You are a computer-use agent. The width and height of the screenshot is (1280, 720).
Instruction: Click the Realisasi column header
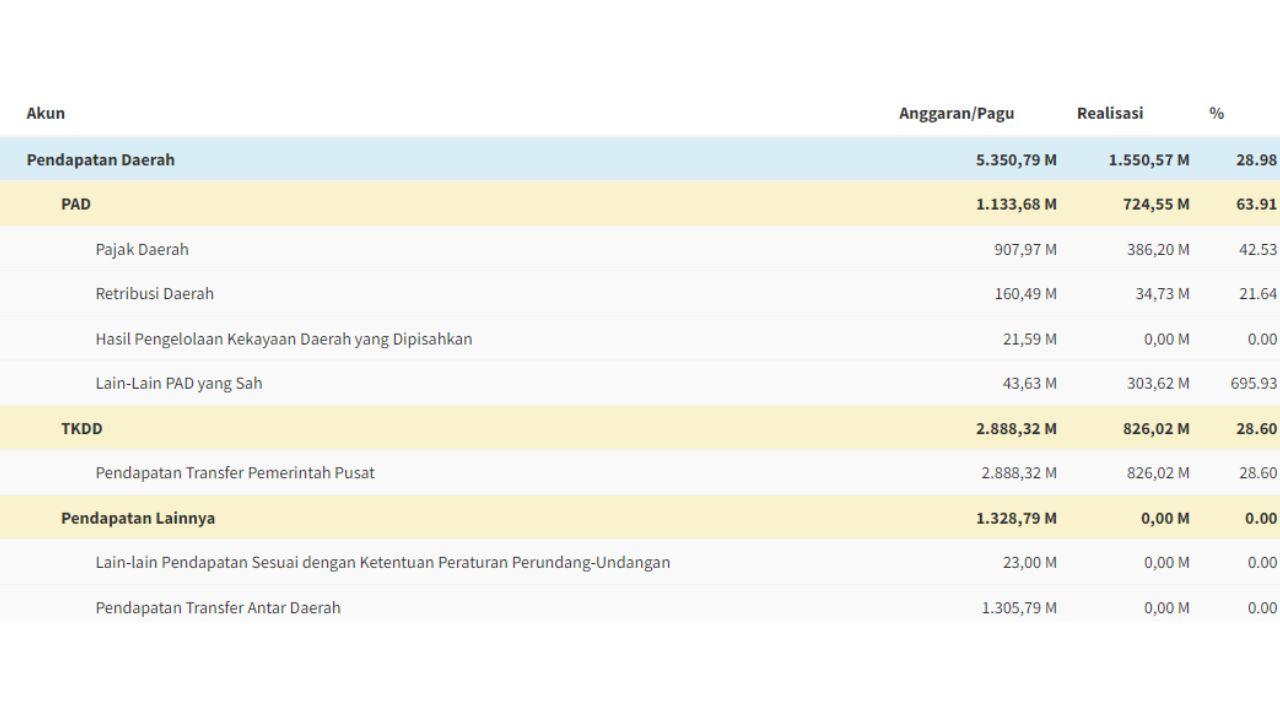point(1109,113)
